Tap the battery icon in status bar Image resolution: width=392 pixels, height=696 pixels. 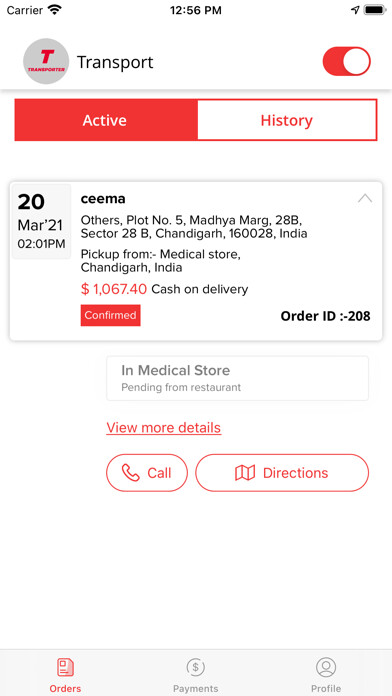[x=375, y=10]
